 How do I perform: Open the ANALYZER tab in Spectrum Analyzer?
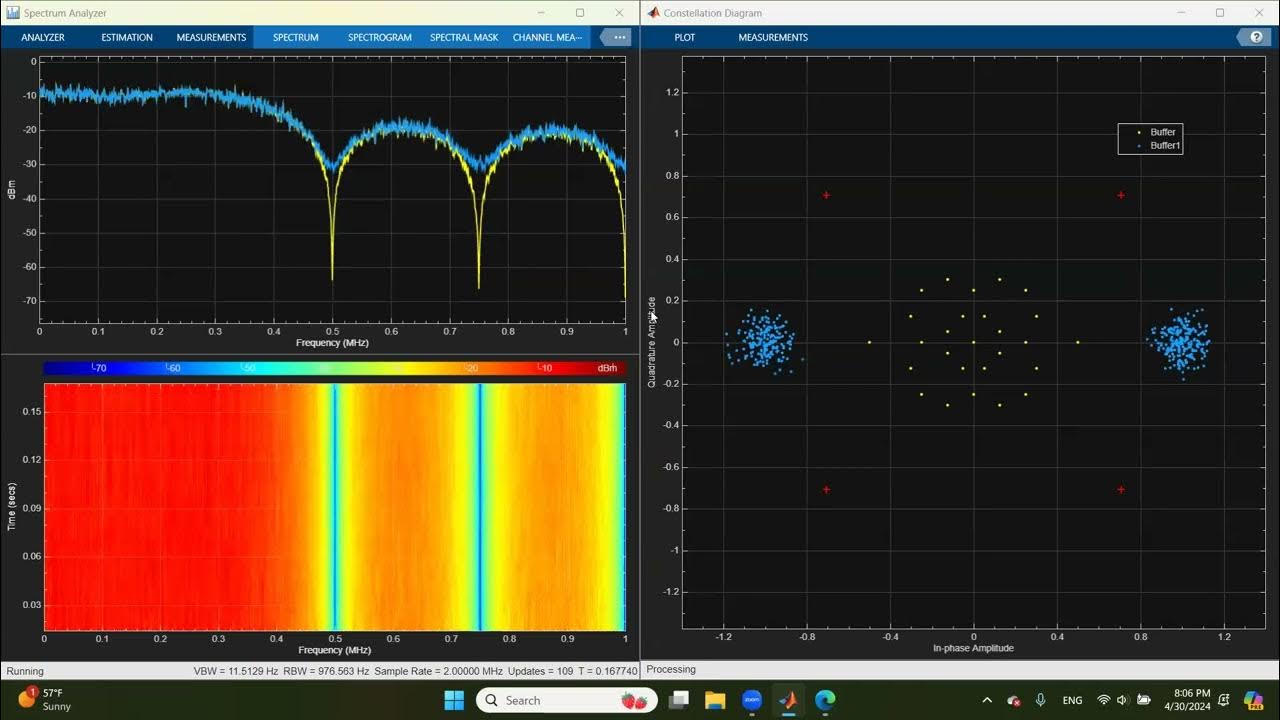point(43,37)
